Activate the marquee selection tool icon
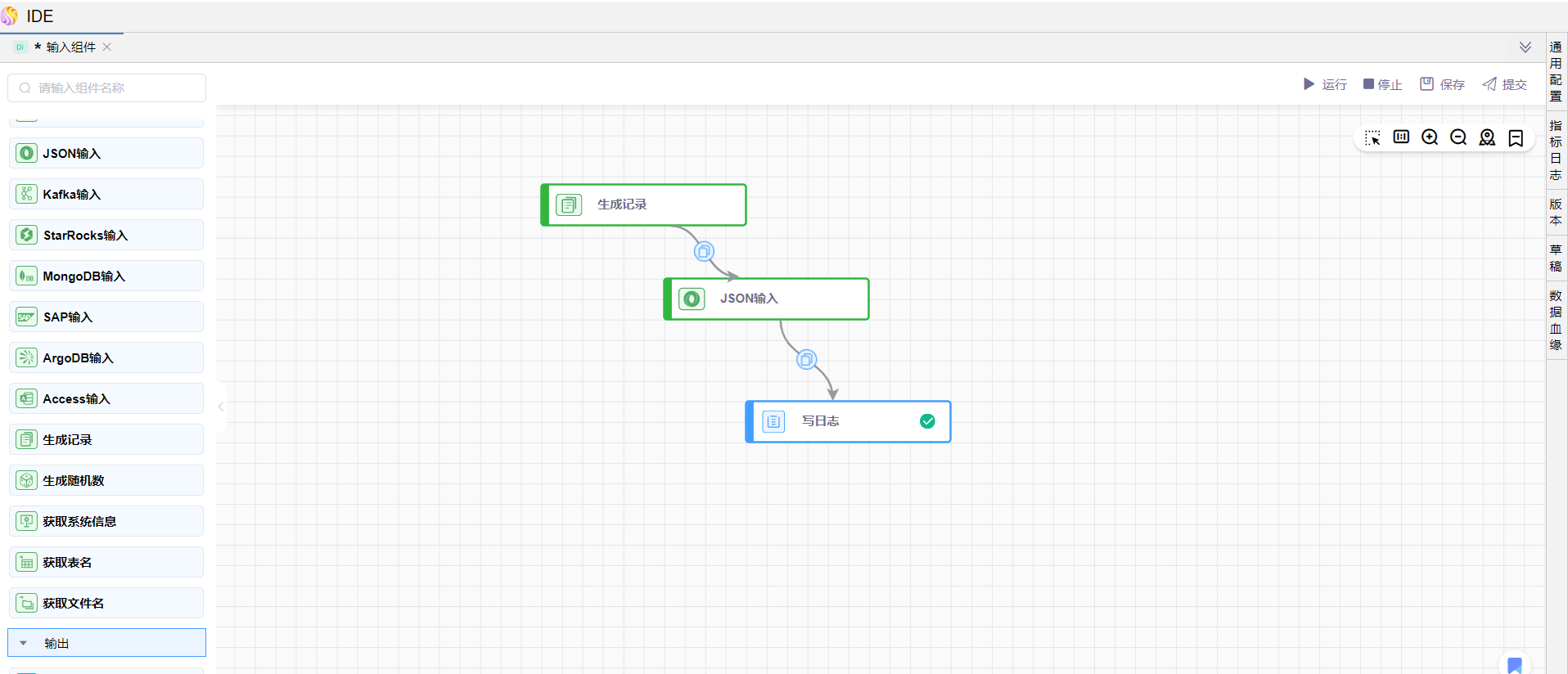Screen dimensions: 1568x674 pos(1372,137)
